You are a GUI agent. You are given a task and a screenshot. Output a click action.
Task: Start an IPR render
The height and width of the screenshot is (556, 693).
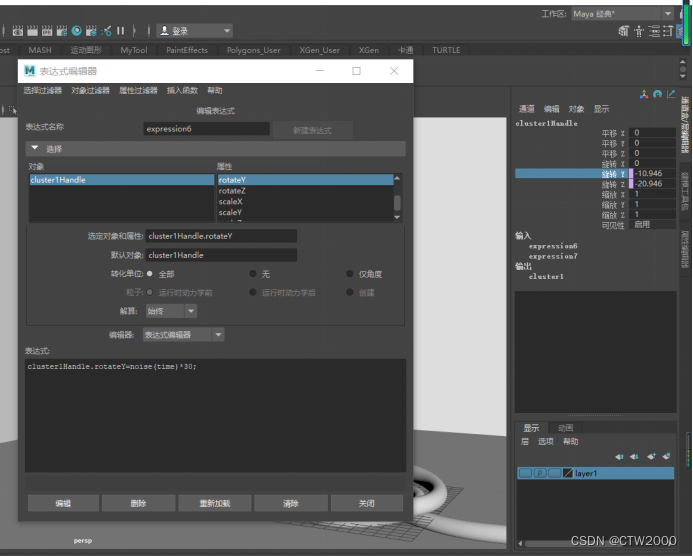click(x=47, y=30)
